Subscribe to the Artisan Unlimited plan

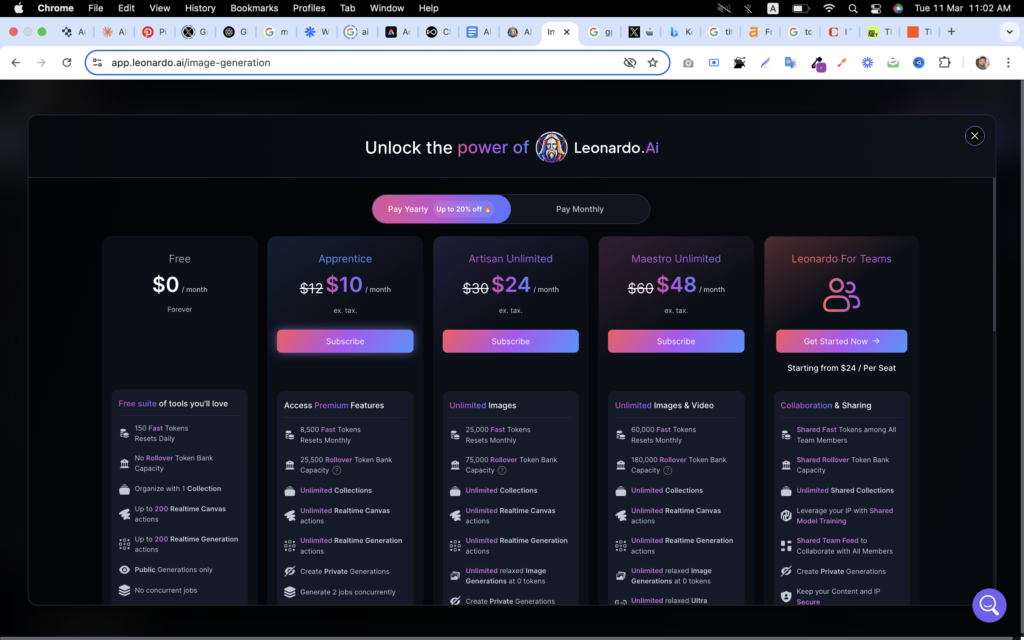tap(511, 341)
